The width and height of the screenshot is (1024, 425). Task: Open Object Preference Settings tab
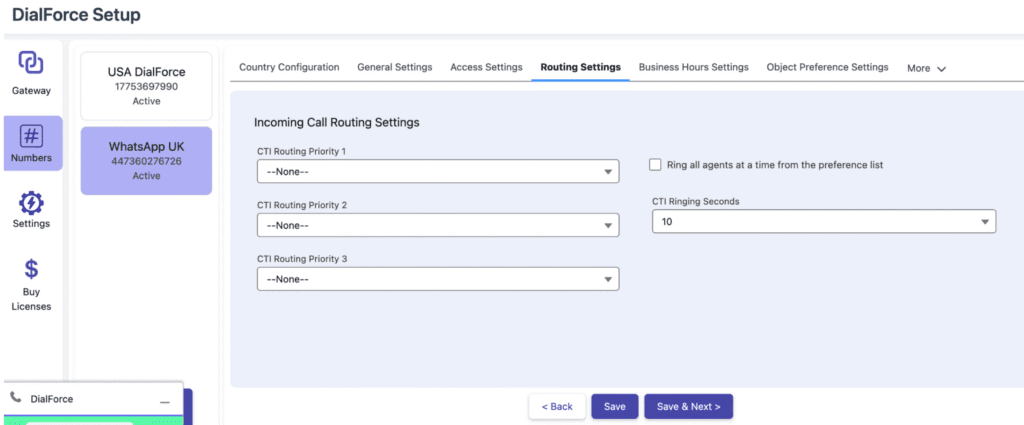[827, 67]
